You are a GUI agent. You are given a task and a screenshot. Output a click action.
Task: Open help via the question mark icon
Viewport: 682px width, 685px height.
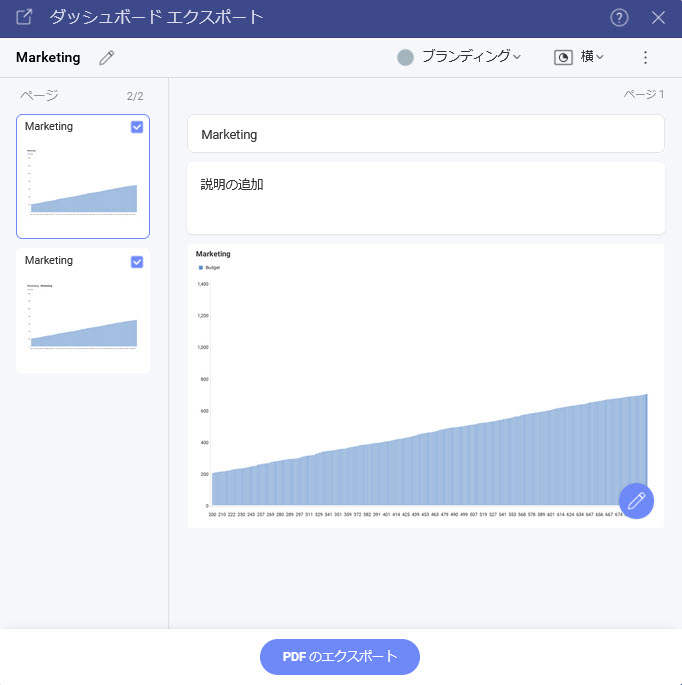[x=620, y=17]
